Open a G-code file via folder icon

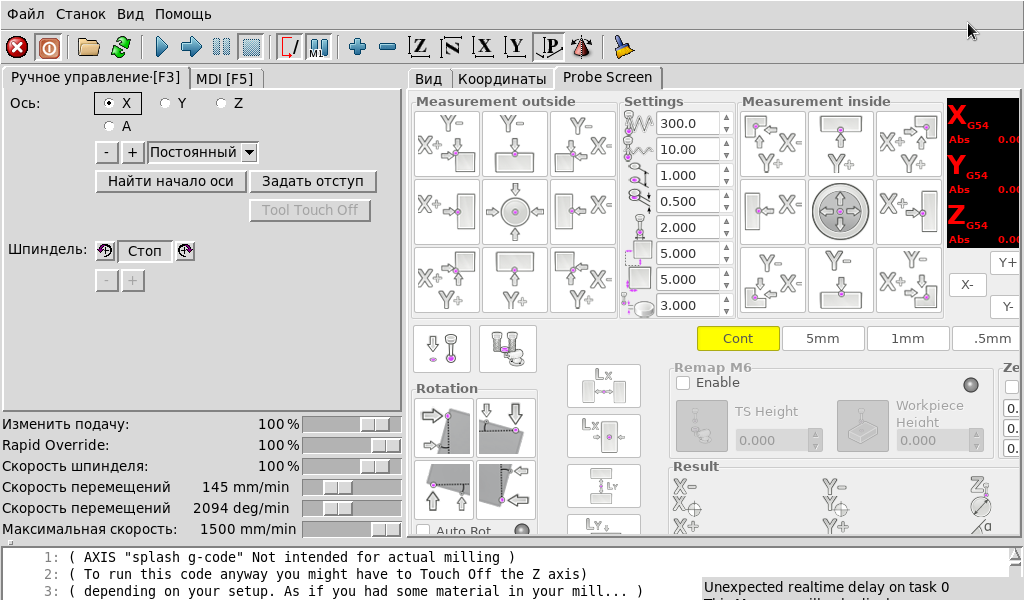tap(89, 47)
